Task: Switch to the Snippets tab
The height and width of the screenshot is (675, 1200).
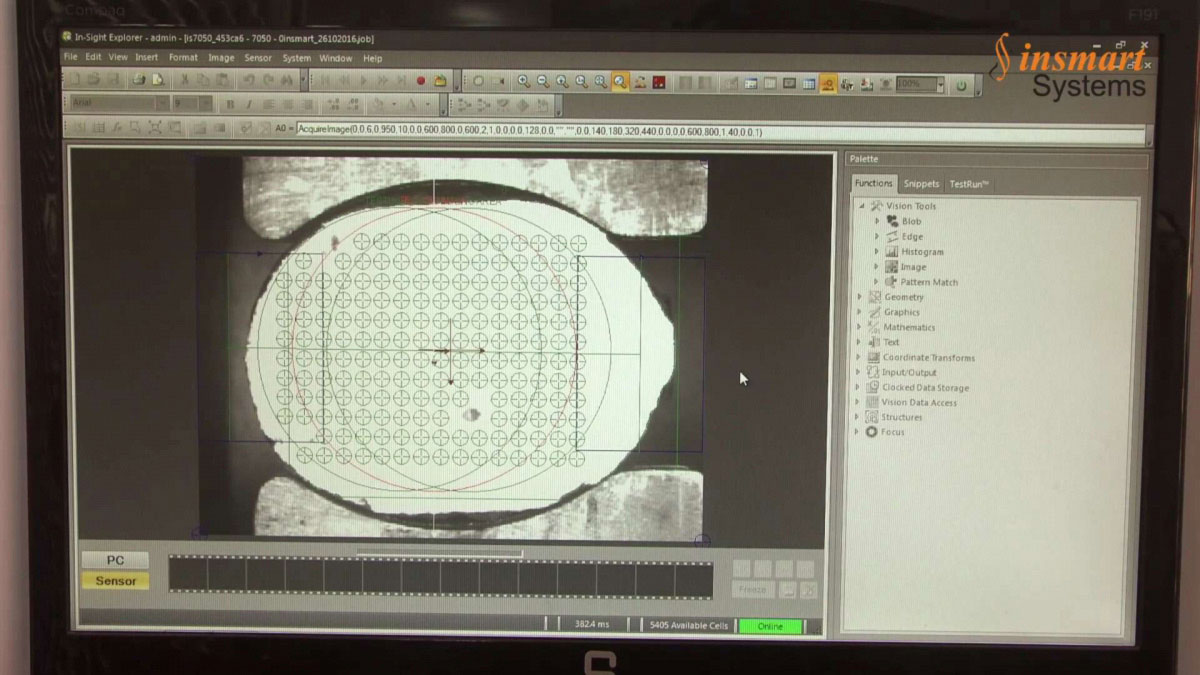Action: [x=921, y=184]
